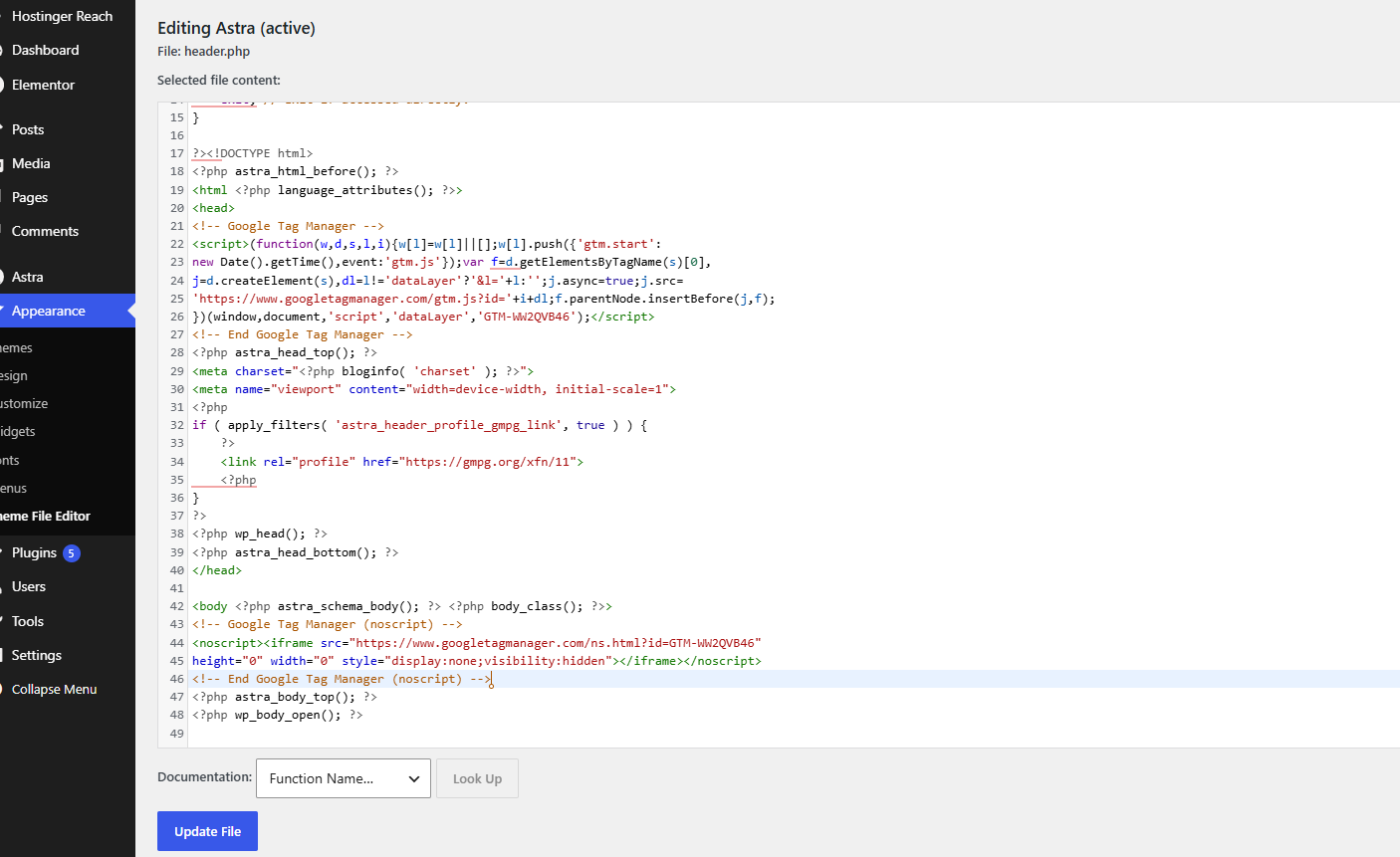Click the closing </head> tag line
This screenshot has height=857, width=1400.
point(217,570)
